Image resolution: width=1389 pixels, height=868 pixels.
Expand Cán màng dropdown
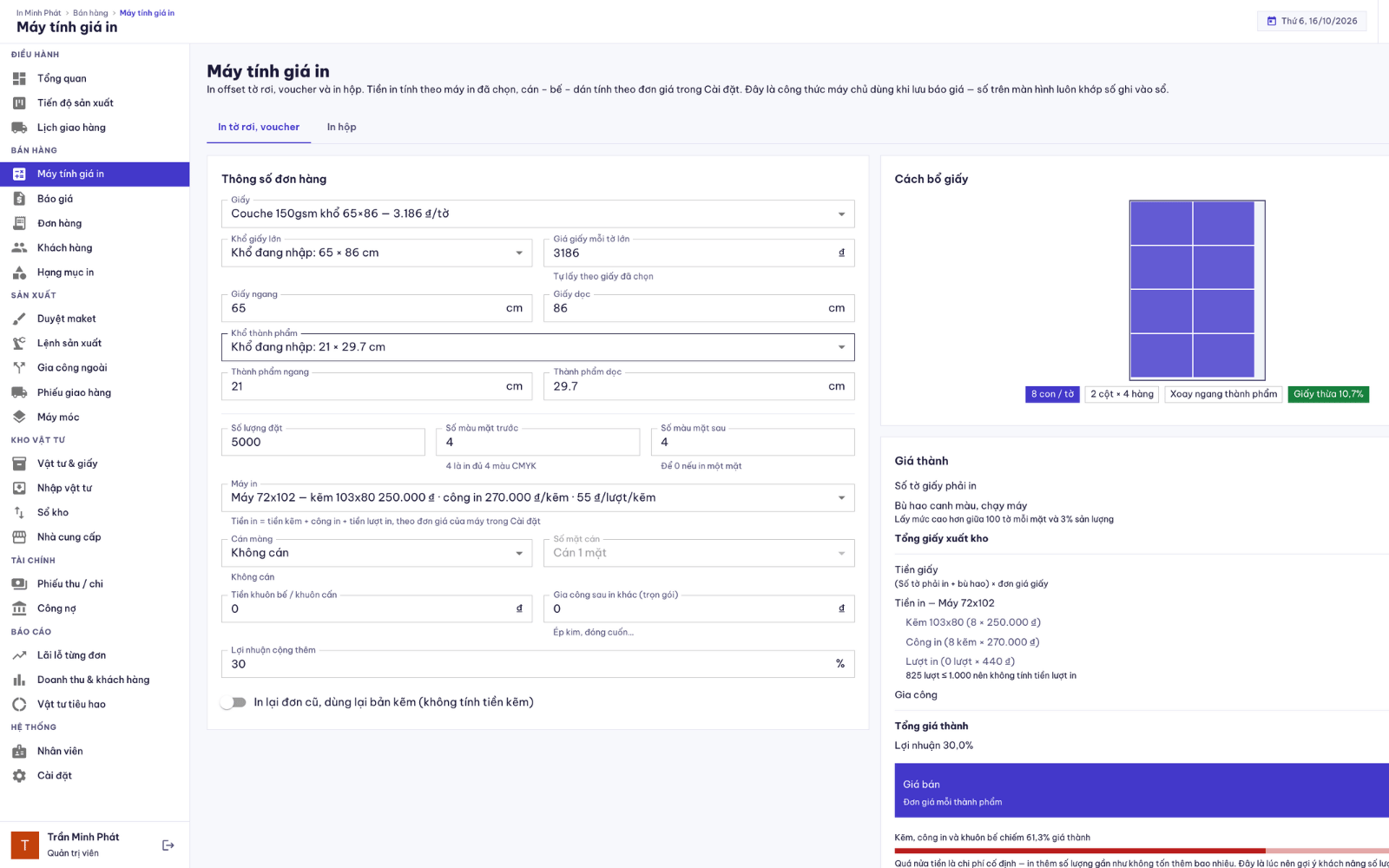pos(377,553)
